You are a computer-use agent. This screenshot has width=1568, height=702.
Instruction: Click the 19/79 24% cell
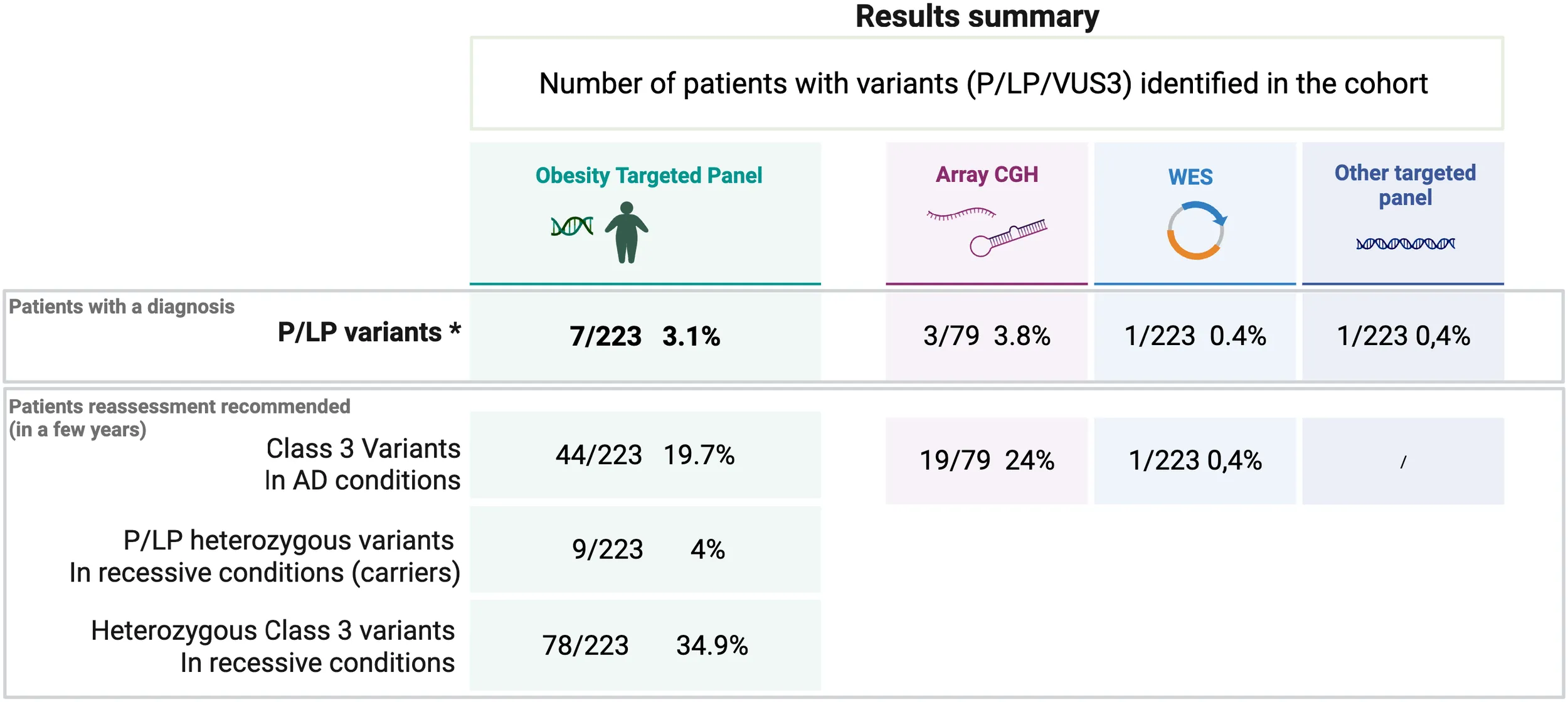tap(987, 461)
